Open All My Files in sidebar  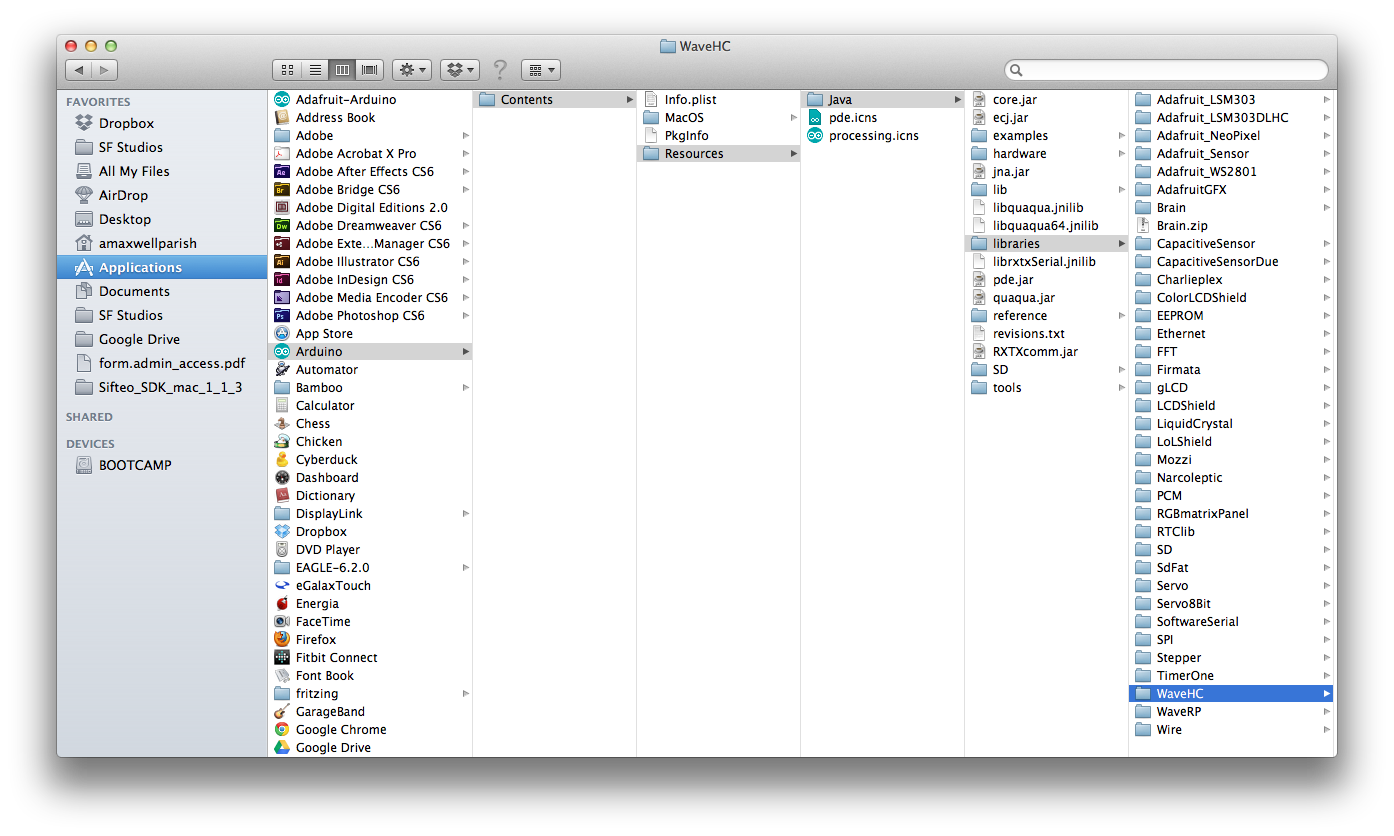(x=162, y=171)
